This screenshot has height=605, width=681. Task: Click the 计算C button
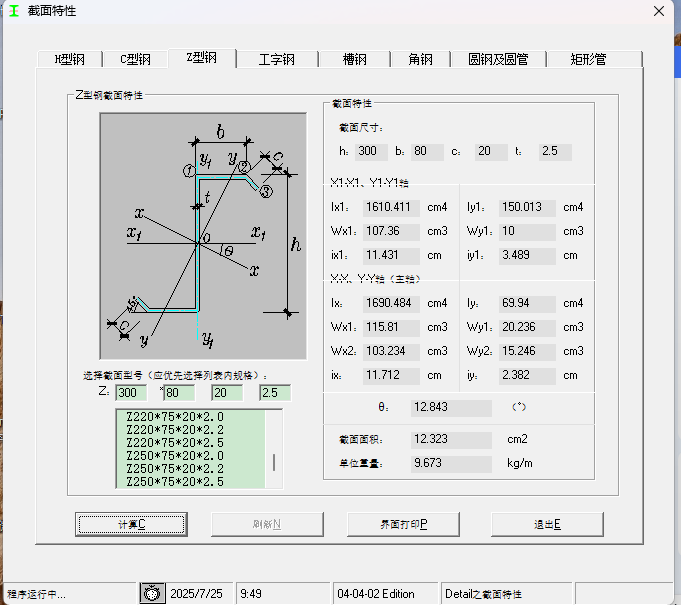click(131, 524)
